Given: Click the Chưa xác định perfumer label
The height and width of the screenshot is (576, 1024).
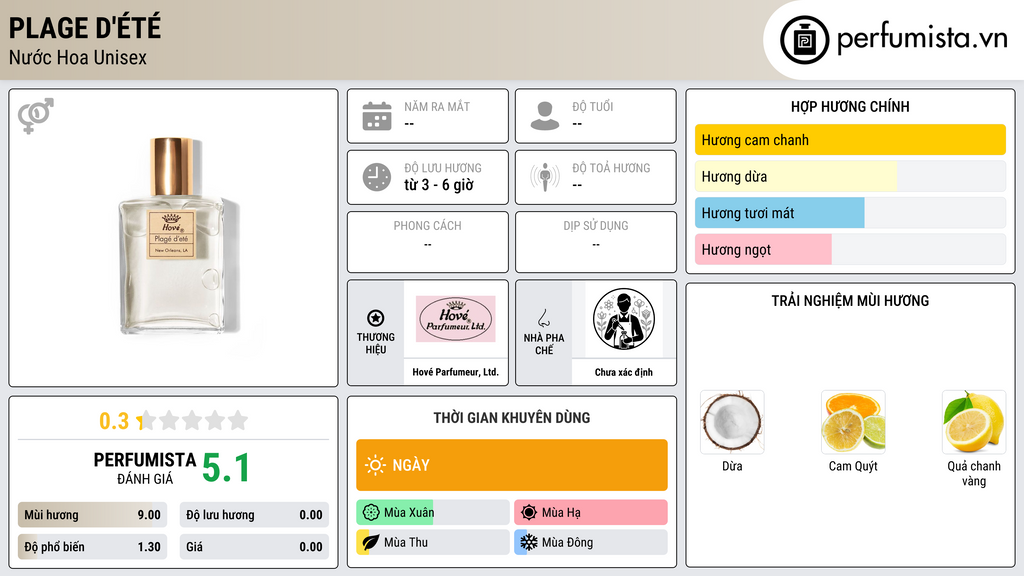Looking at the screenshot, I should tap(624, 372).
